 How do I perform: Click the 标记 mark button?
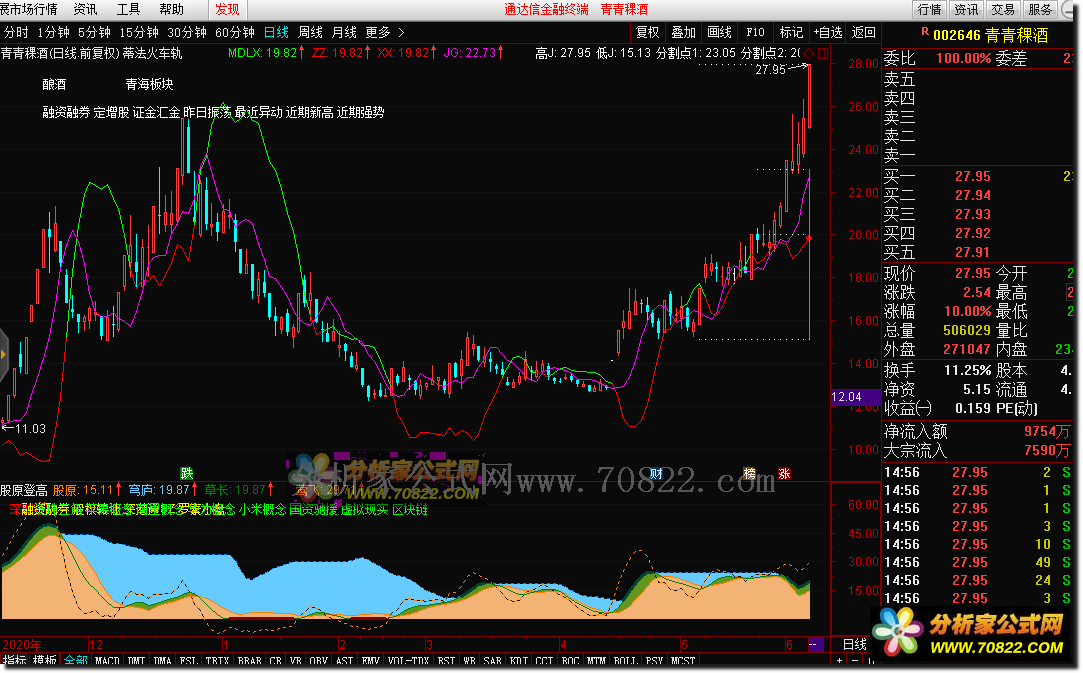pos(791,32)
